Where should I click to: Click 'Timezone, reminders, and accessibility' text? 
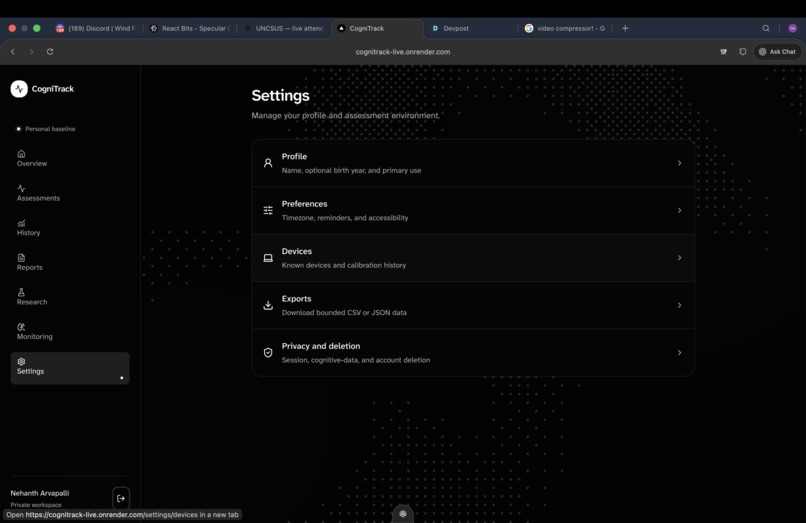pos(345,218)
